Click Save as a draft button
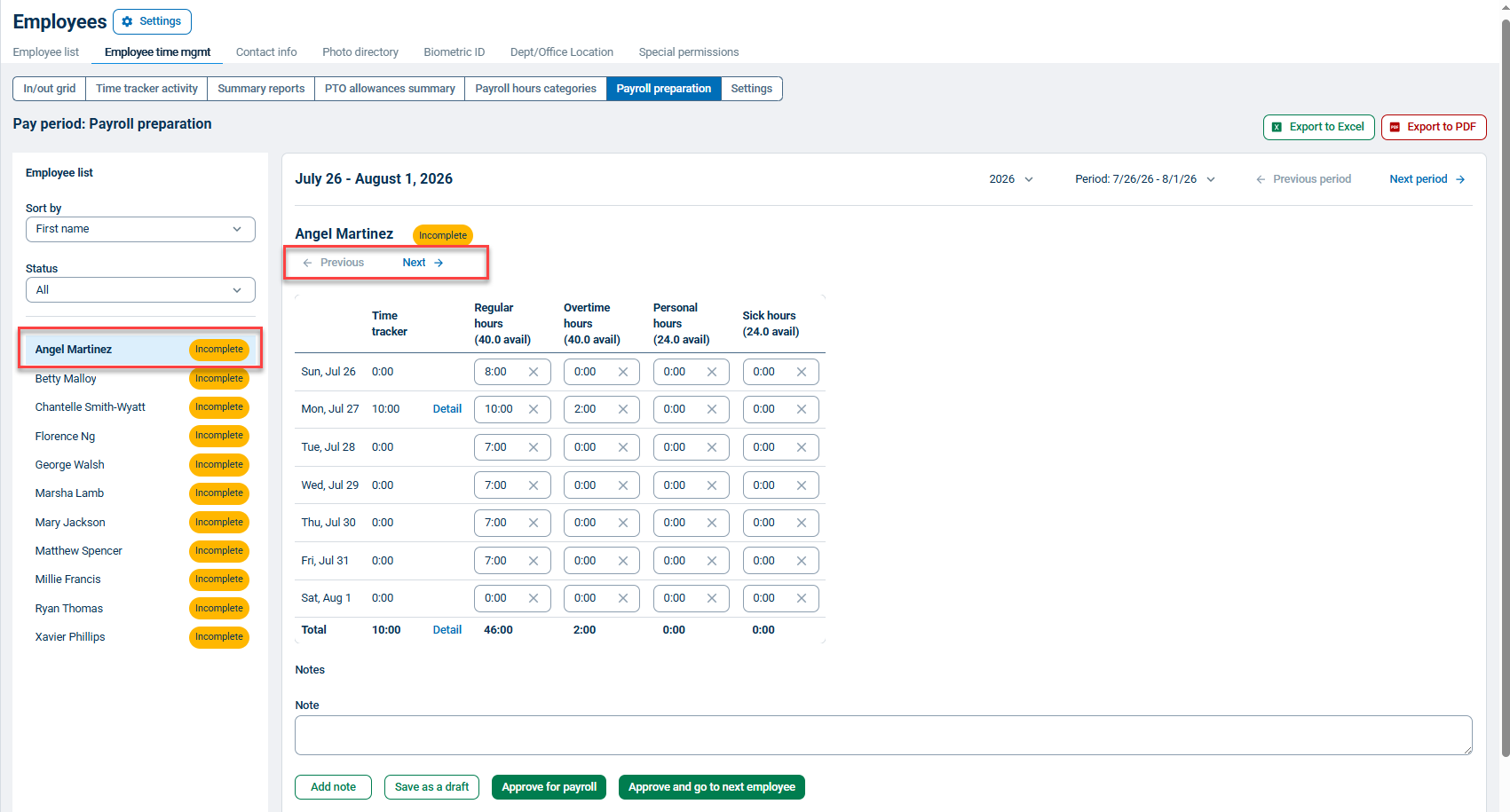1510x812 pixels. tap(432, 787)
